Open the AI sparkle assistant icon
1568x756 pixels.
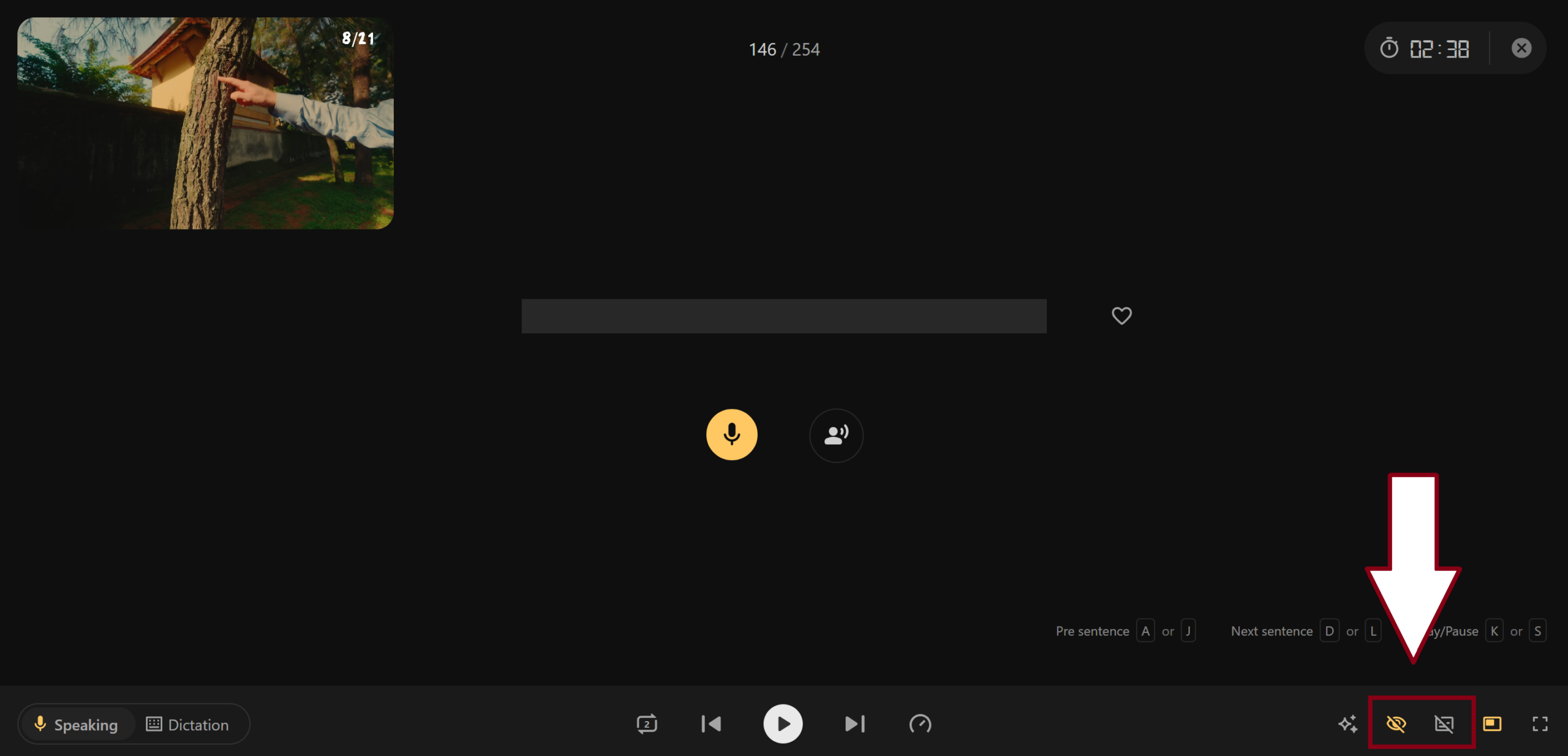tap(1347, 724)
